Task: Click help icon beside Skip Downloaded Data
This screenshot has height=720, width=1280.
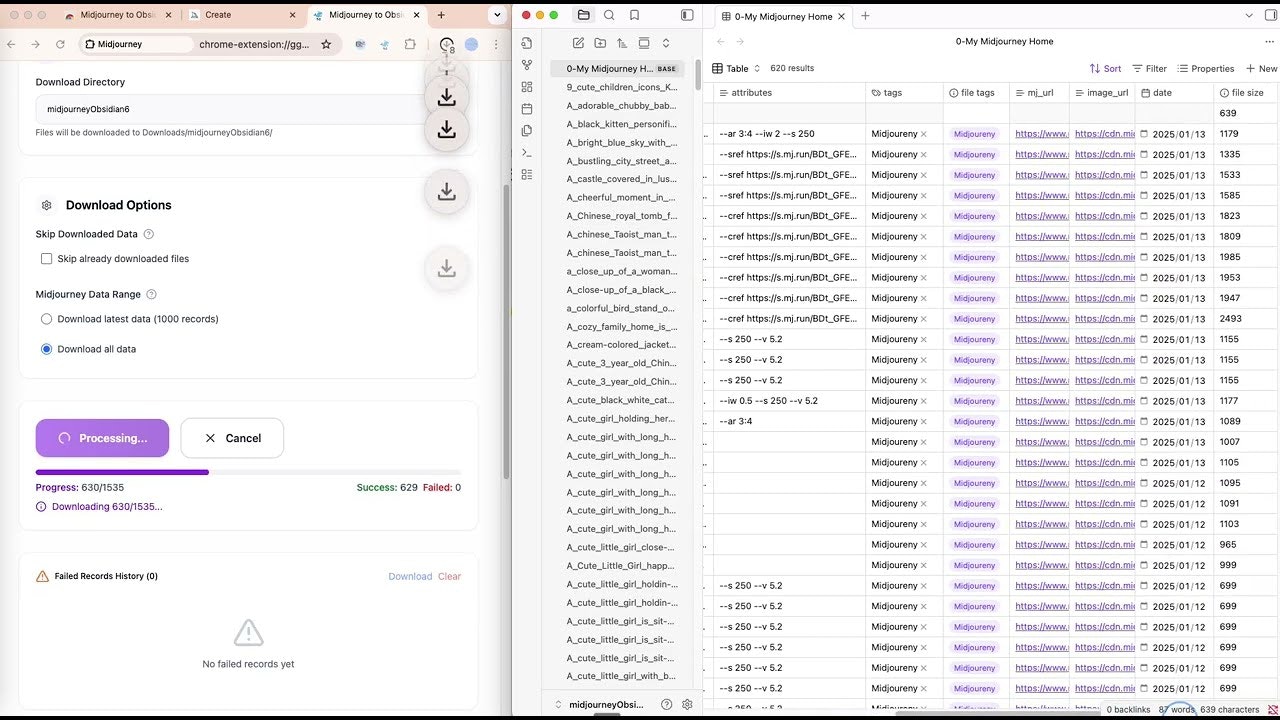Action: click(149, 234)
